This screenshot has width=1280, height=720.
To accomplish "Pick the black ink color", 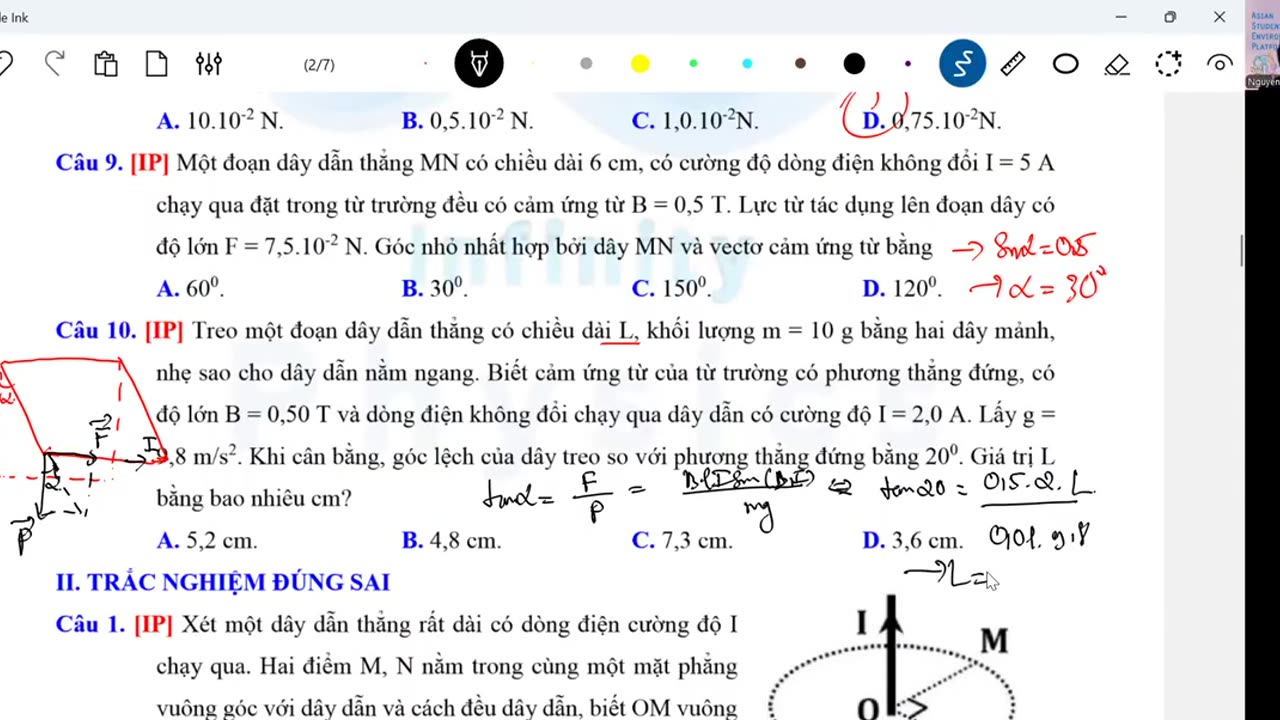I will point(854,64).
